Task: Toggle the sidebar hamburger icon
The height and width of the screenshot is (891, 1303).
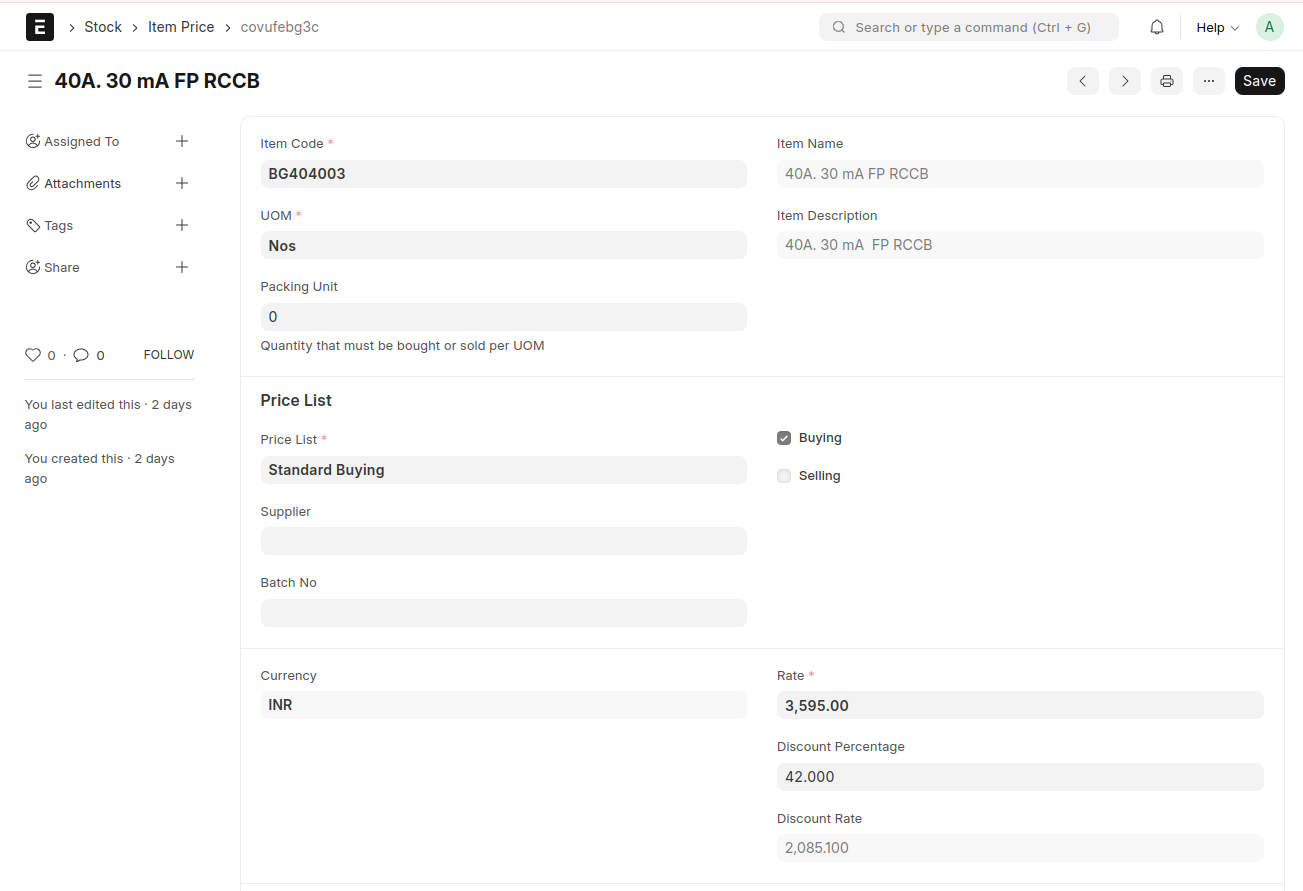Action: click(35, 81)
